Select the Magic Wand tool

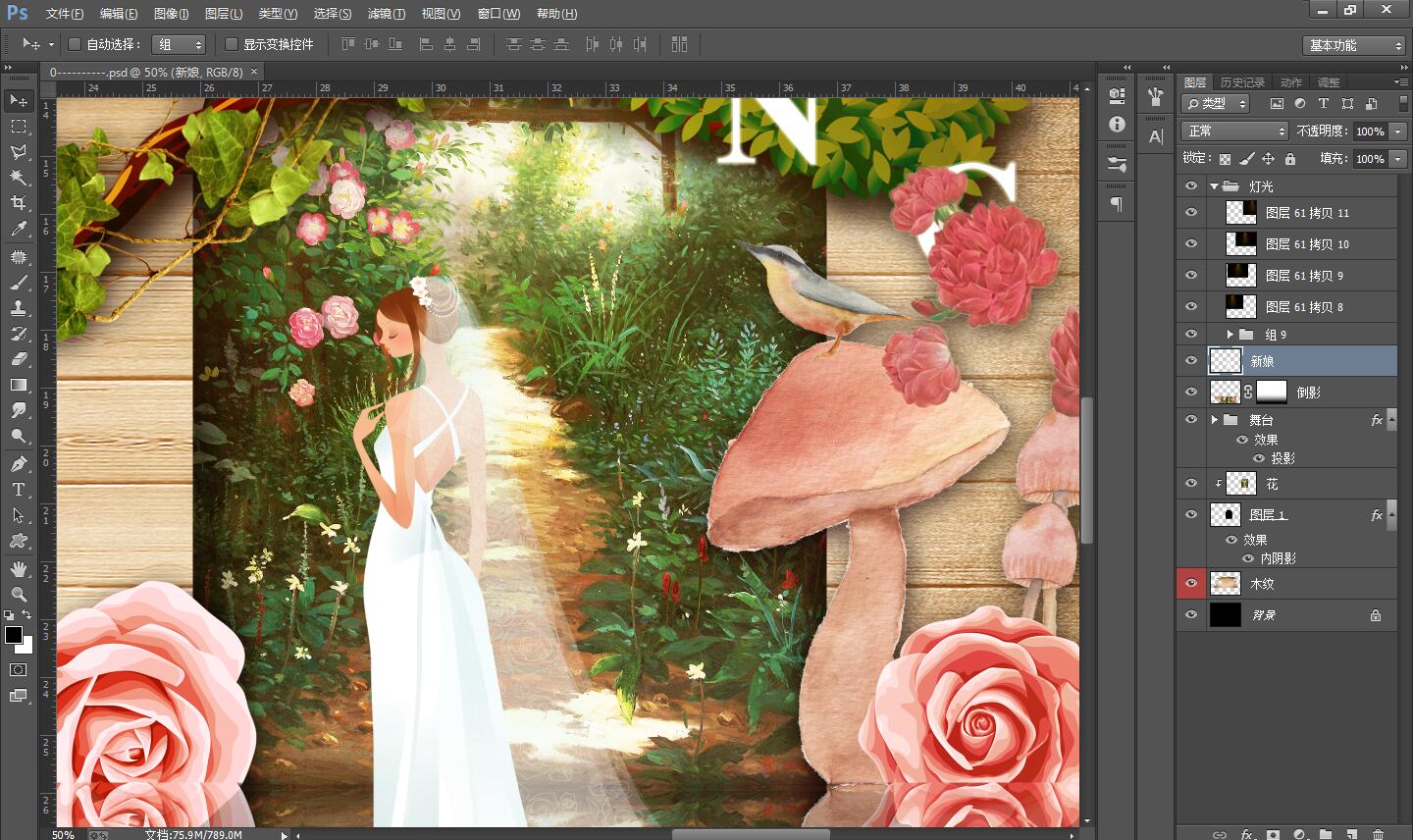[19, 178]
